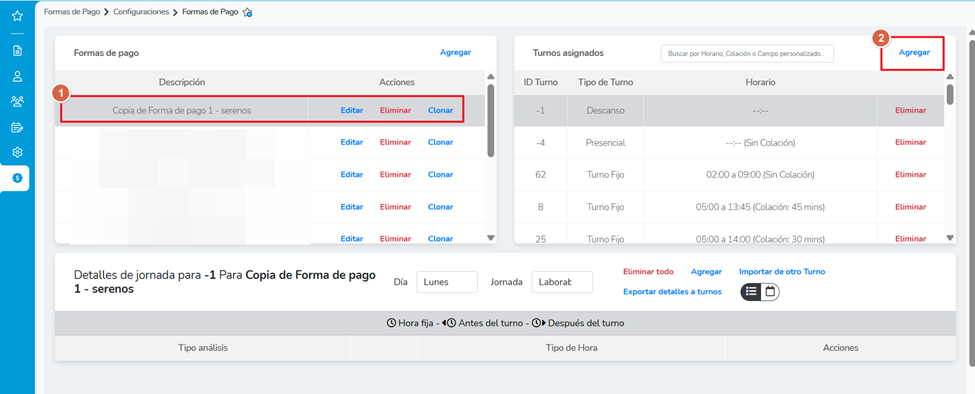975x394 pixels.
Task: Click the Tipo de Hora column header
Action: 571,348
